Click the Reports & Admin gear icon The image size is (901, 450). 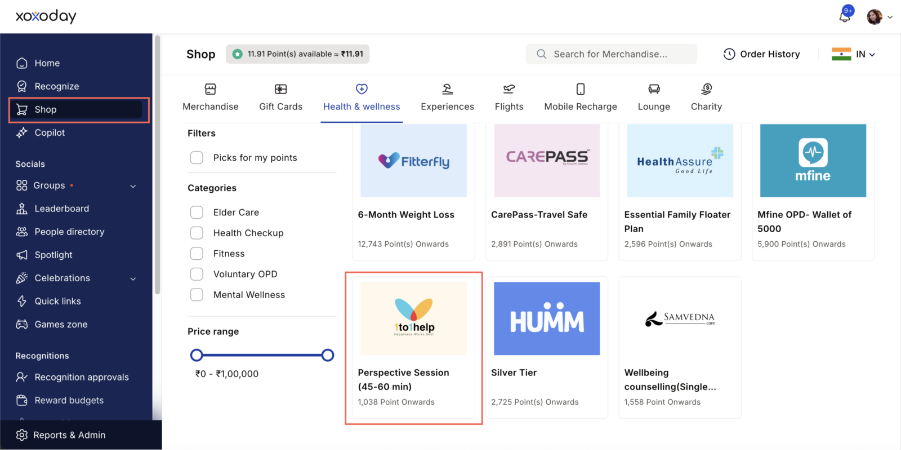click(x=21, y=435)
